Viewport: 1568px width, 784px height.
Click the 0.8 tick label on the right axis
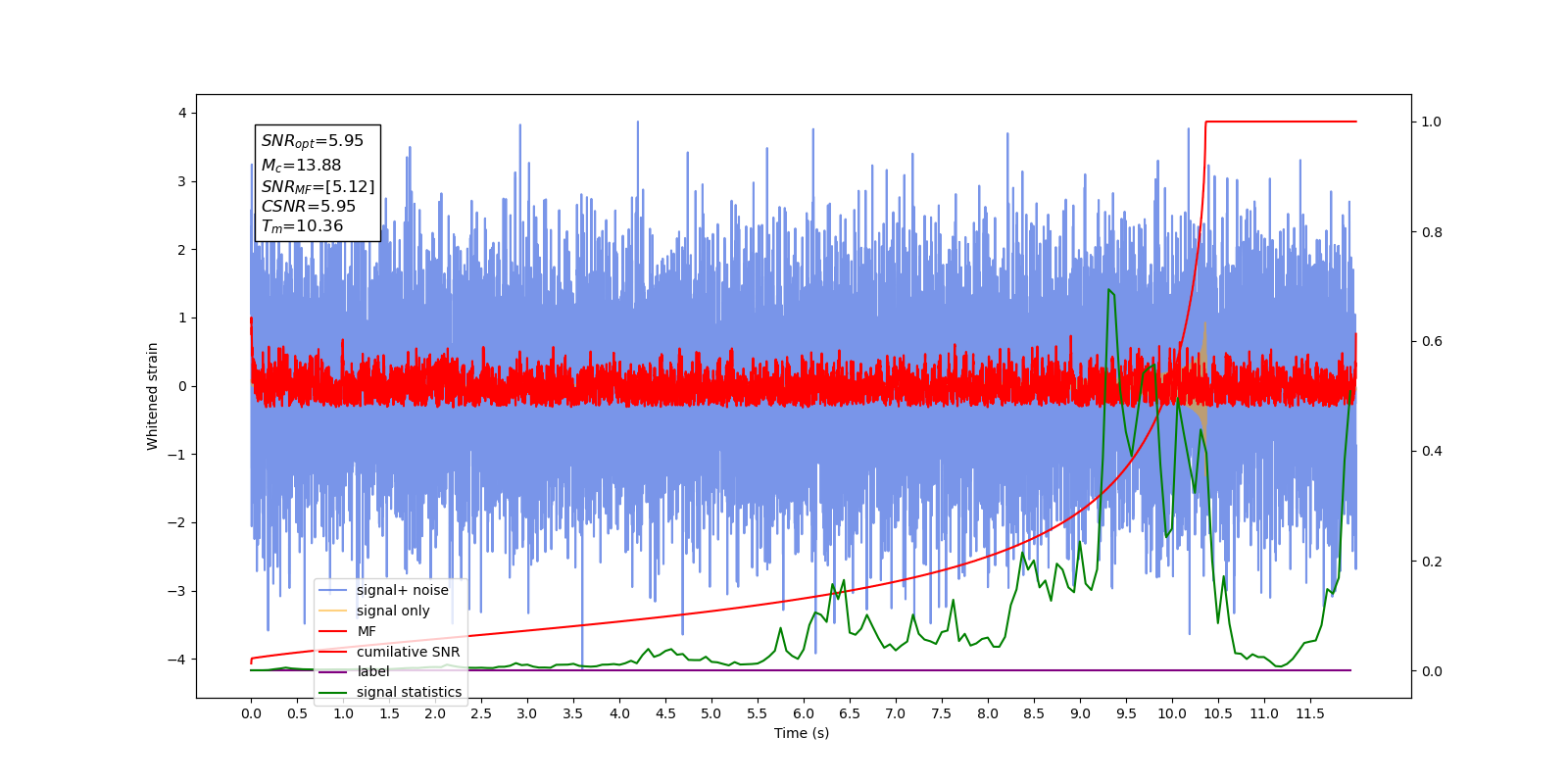click(1432, 232)
